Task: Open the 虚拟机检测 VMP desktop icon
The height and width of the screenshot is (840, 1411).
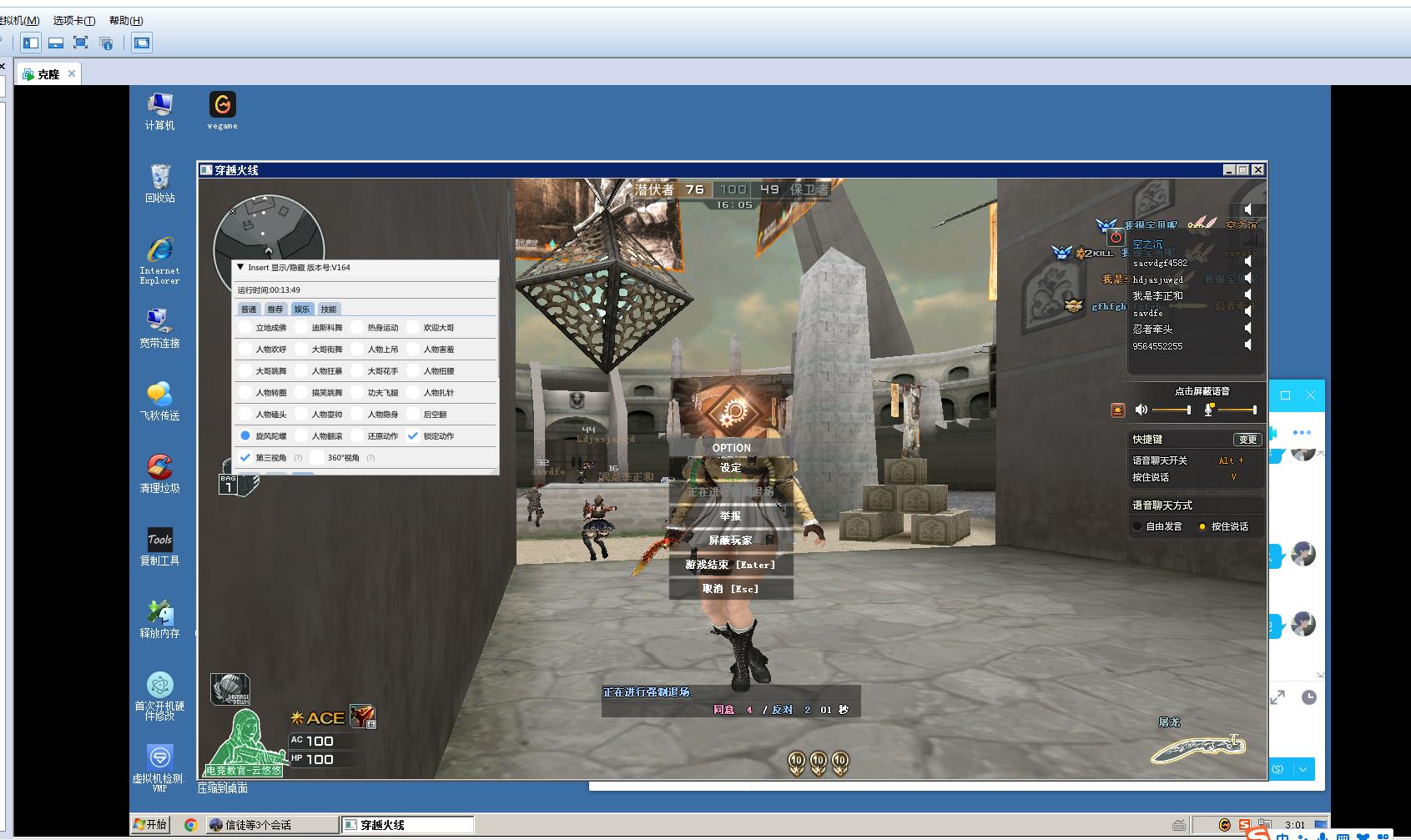Action: click(159, 768)
